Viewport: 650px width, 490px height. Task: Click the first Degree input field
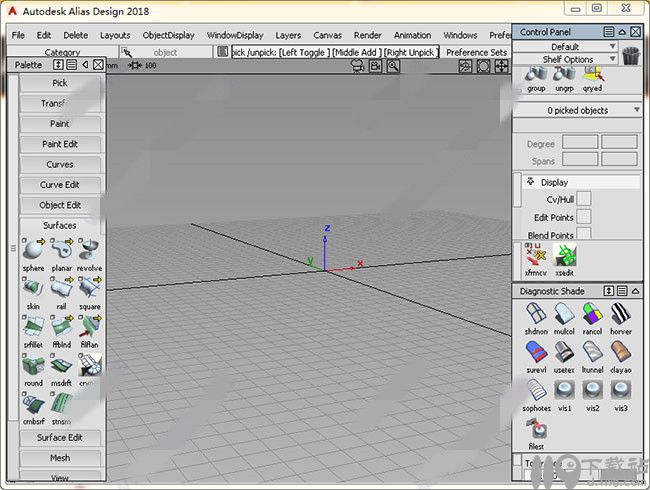click(x=580, y=142)
